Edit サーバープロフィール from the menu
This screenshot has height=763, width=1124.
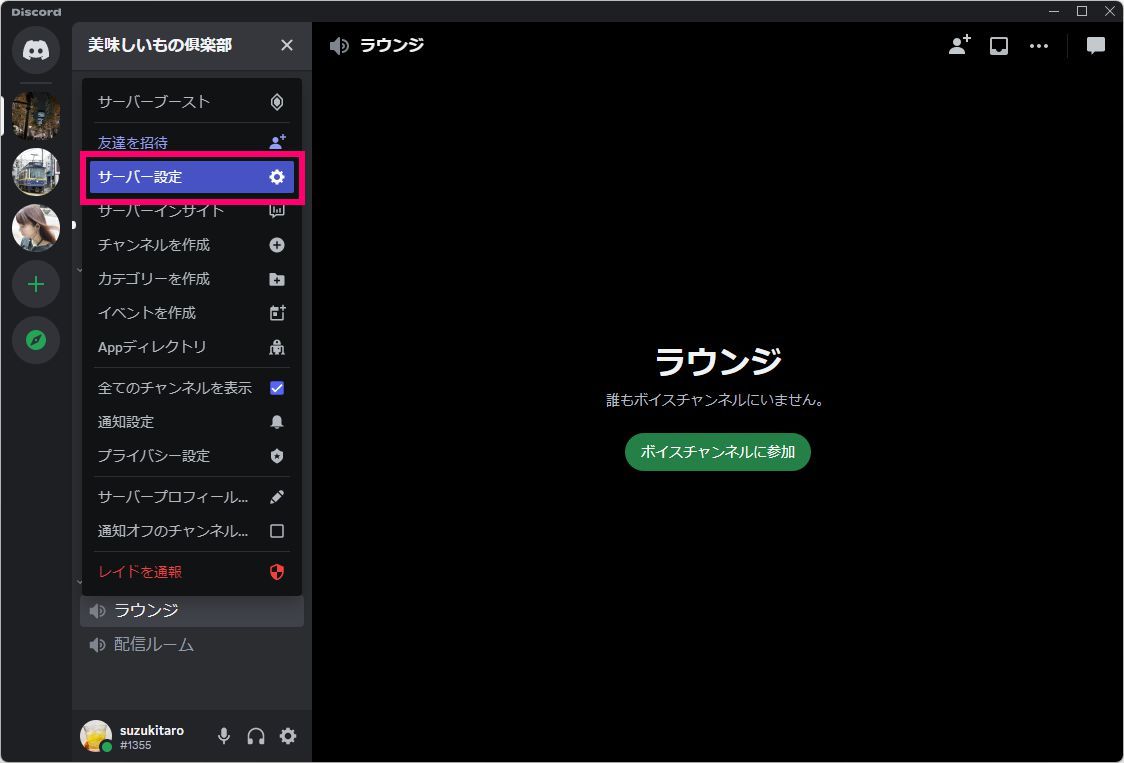pos(191,497)
